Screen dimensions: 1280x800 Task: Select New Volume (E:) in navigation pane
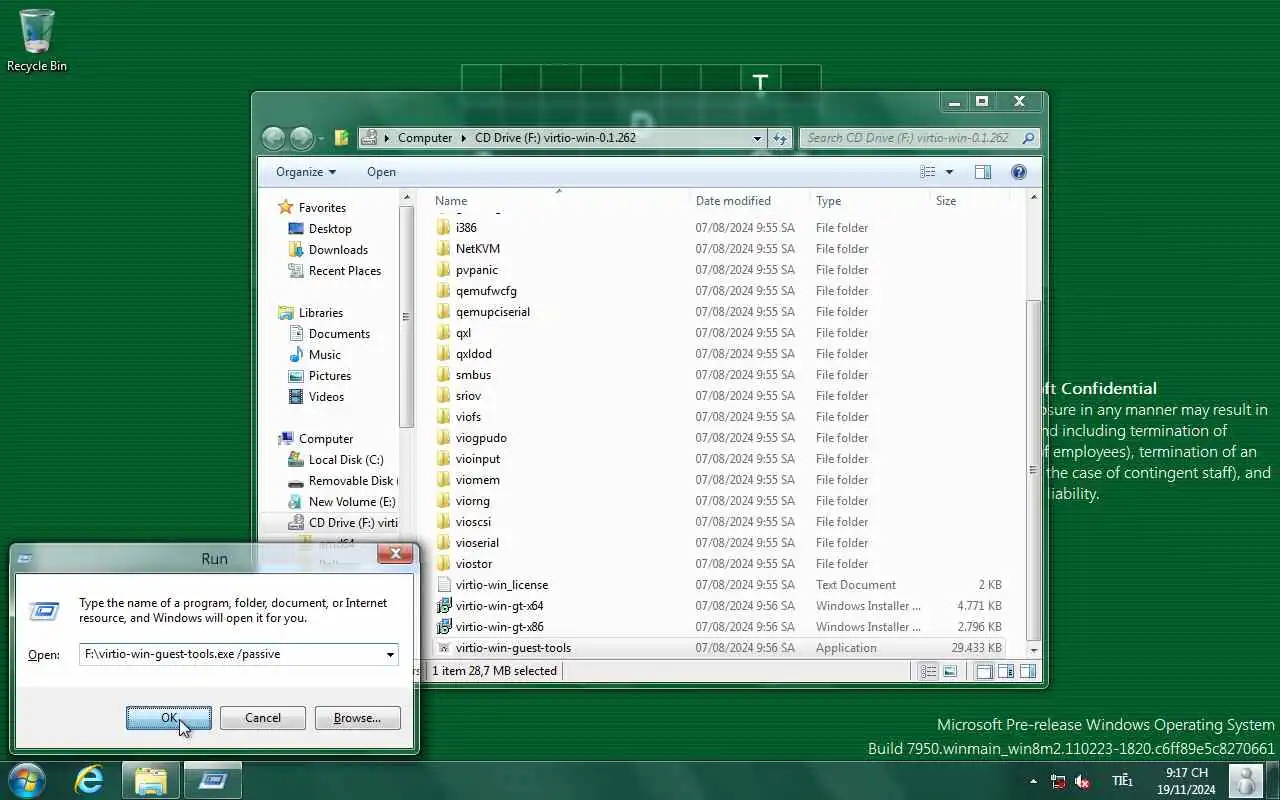(x=352, y=502)
